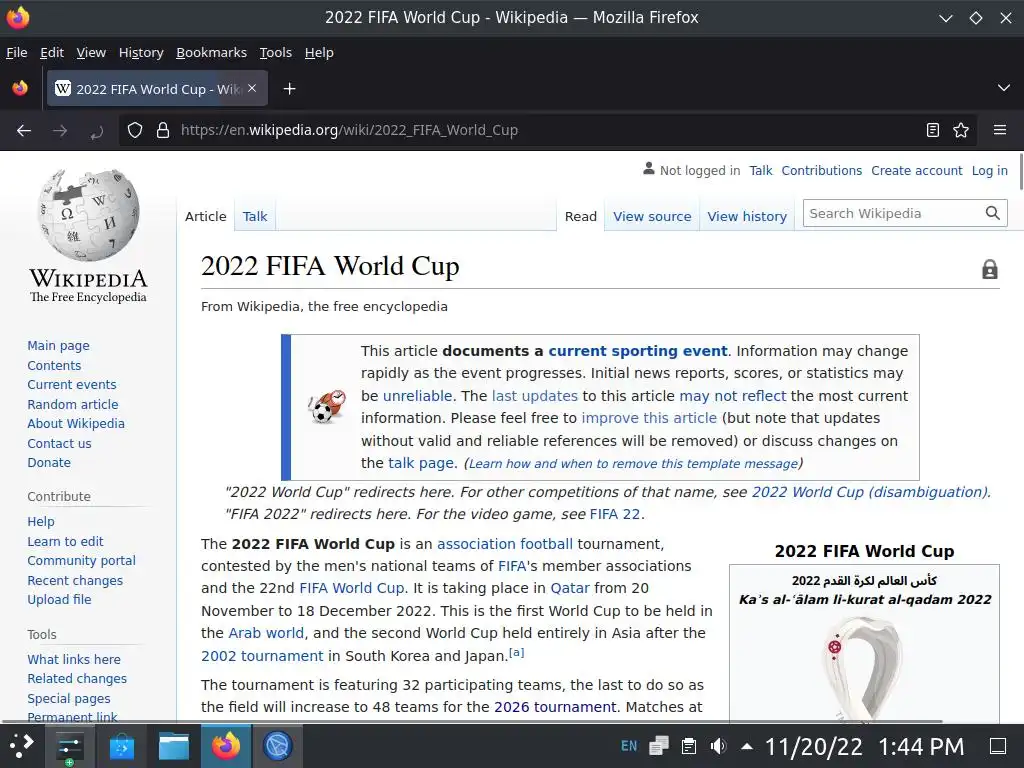Open the Recent changes sidebar link
This screenshot has width=1024, height=768.
[x=75, y=581]
